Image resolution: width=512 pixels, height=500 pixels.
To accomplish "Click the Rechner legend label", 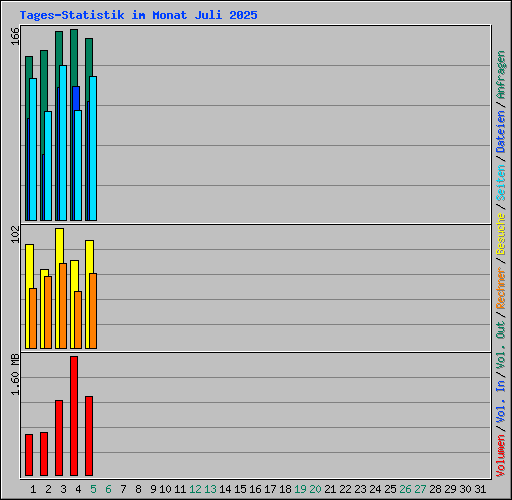I will click(501, 288).
